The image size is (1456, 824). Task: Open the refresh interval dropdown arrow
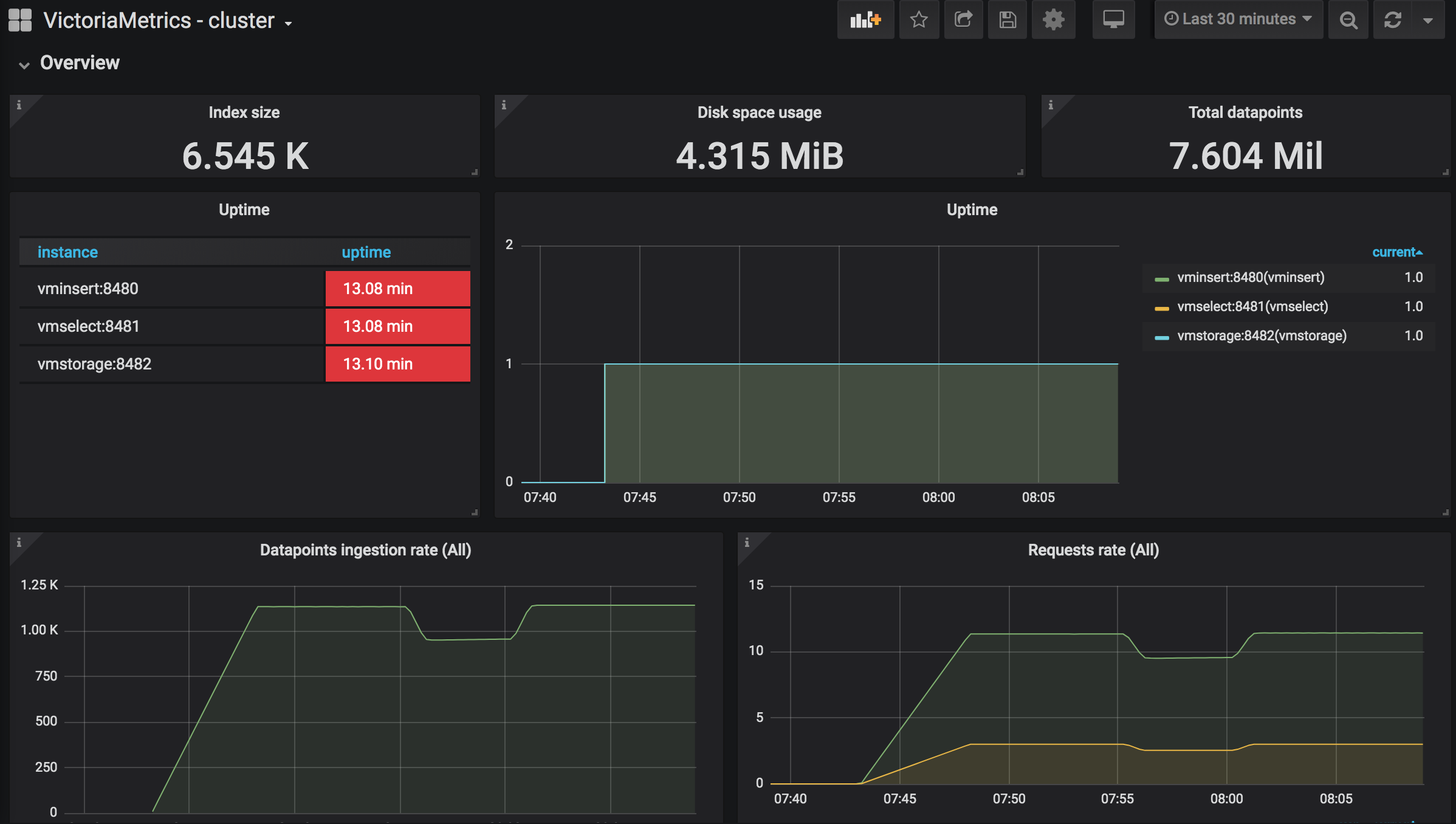click(1428, 19)
